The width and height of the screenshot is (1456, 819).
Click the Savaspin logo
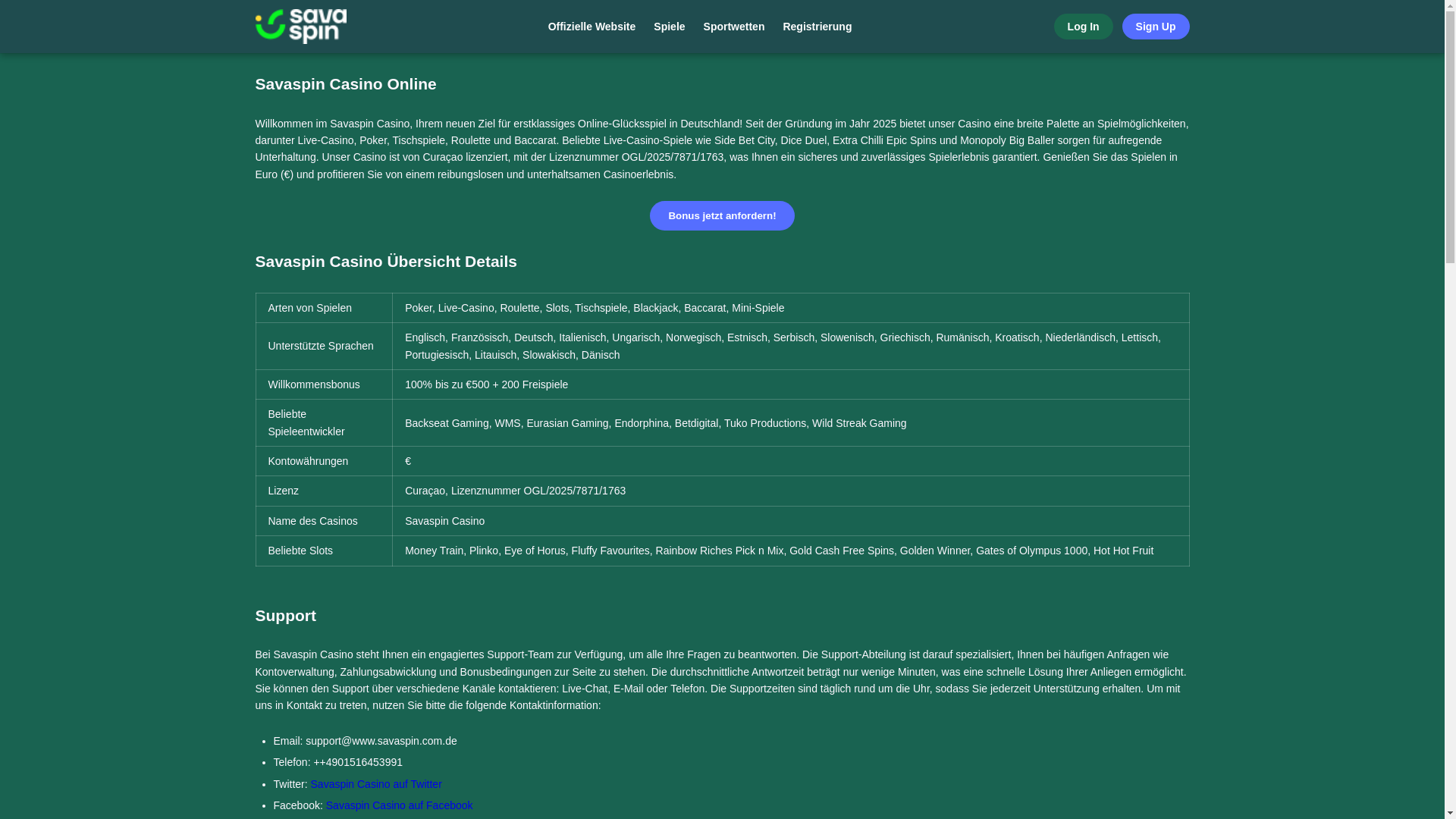pos(300,27)
